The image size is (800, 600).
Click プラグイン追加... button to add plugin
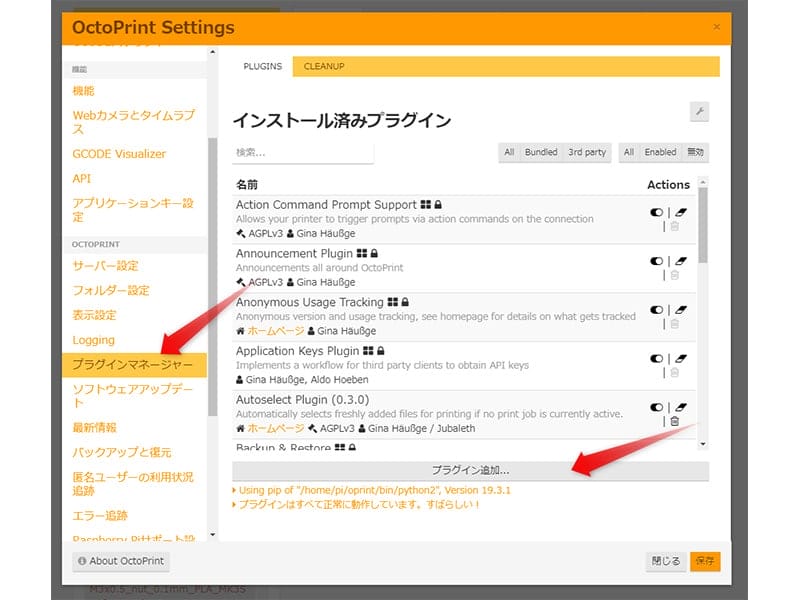click(470, 470)
